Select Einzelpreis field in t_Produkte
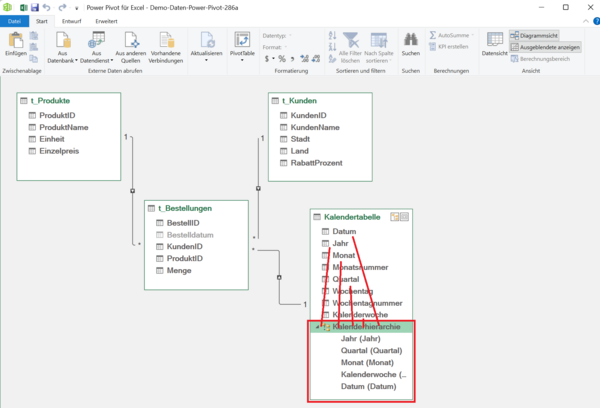This screenshot has height=408, width=600. (x=58, y=151)
